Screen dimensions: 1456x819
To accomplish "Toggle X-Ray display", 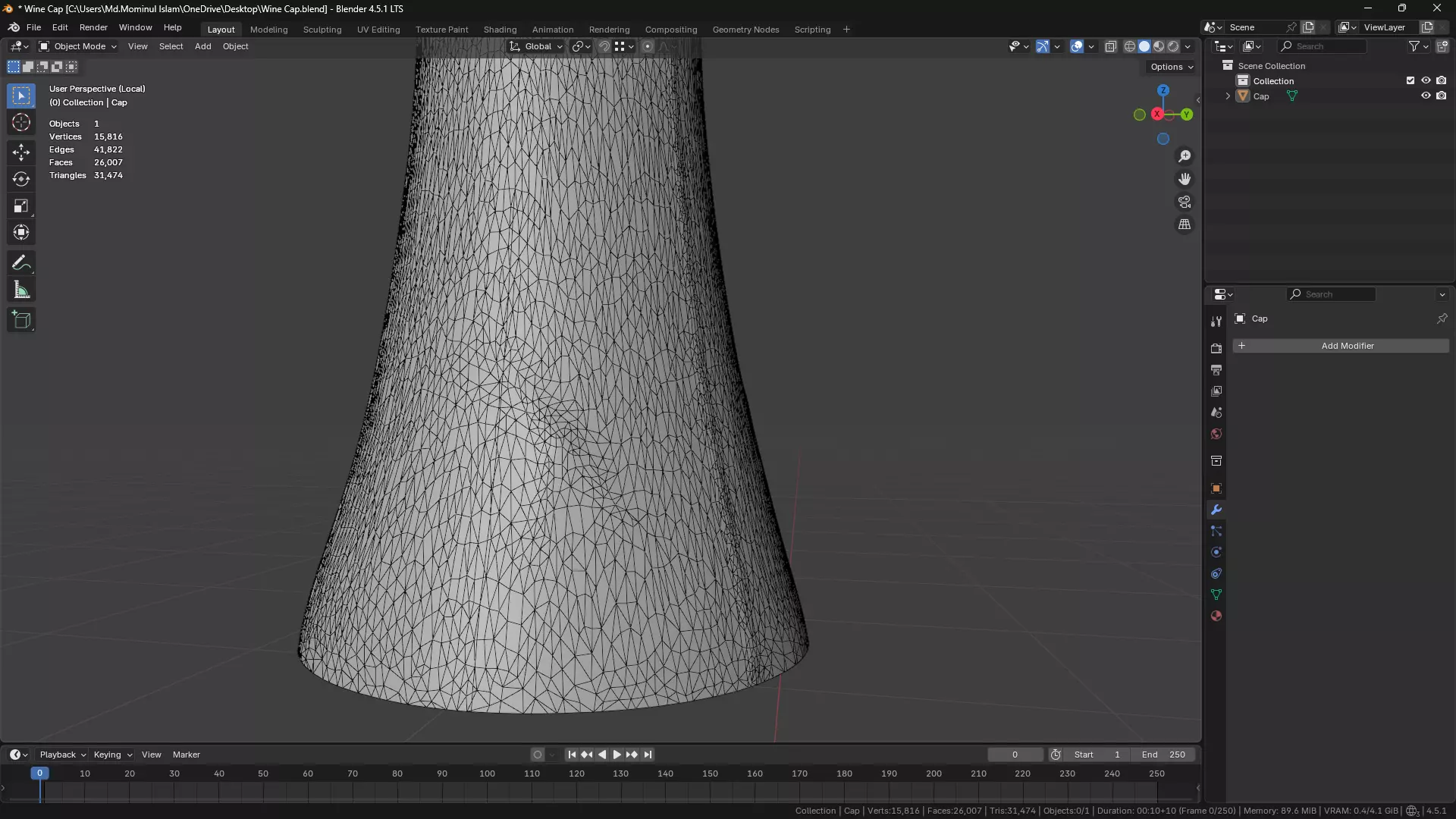I will tap(1111, 46).
